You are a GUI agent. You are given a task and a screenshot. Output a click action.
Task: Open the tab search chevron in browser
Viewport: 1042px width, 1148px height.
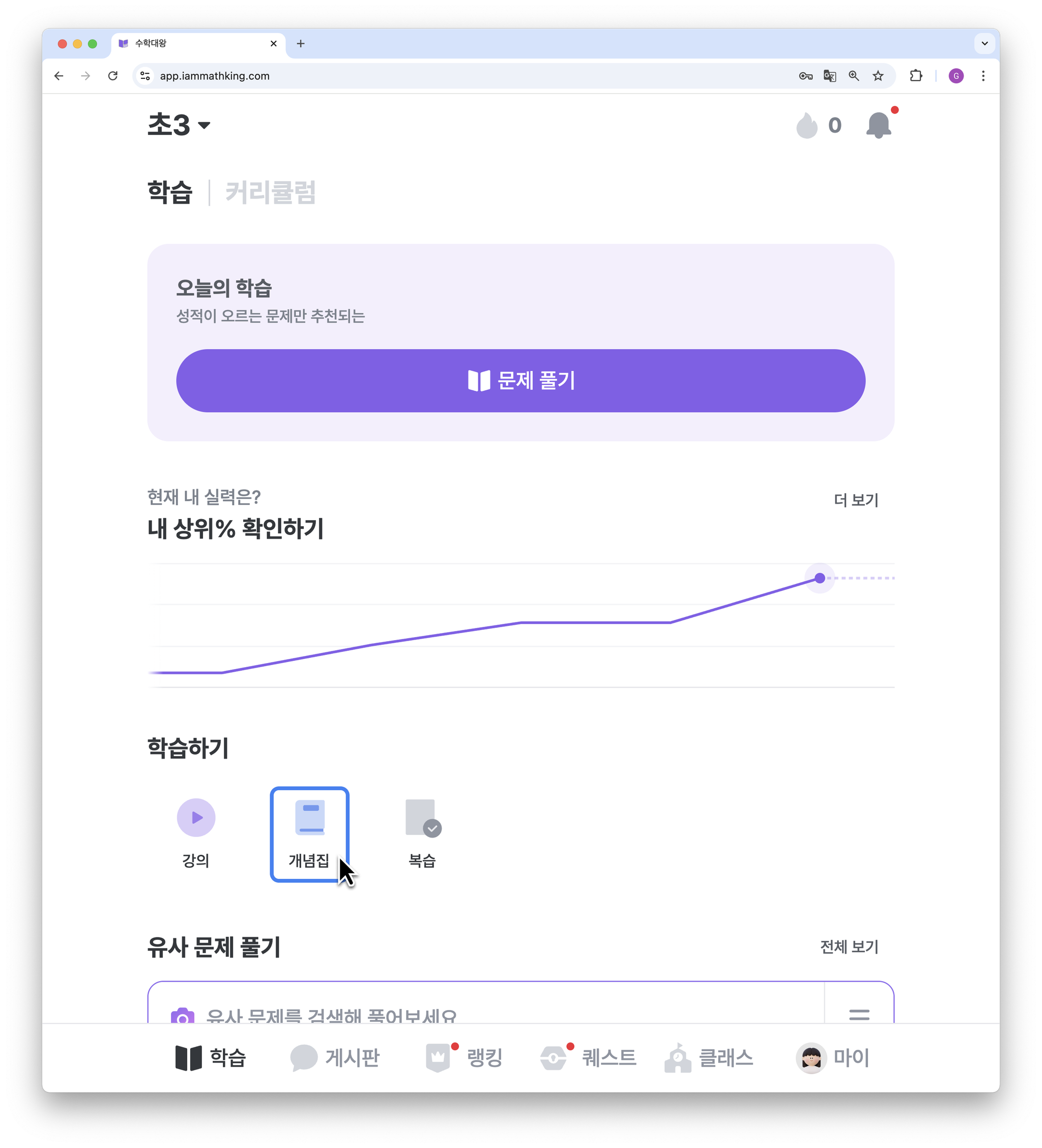pos(985,43)
